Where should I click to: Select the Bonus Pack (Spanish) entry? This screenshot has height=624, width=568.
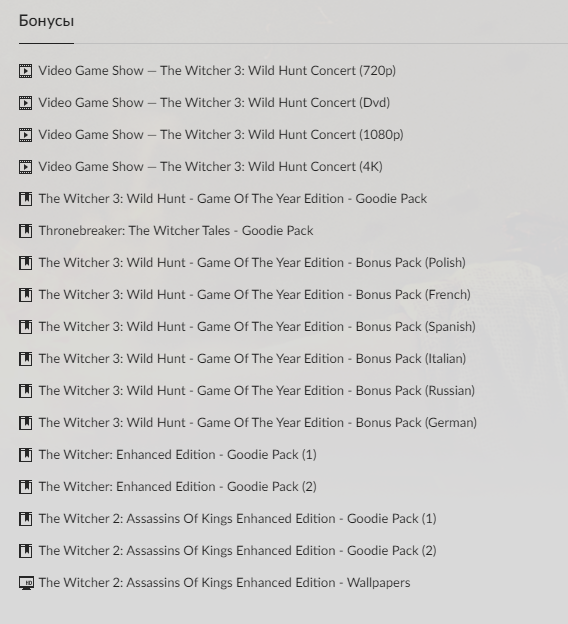pos(257,326)
